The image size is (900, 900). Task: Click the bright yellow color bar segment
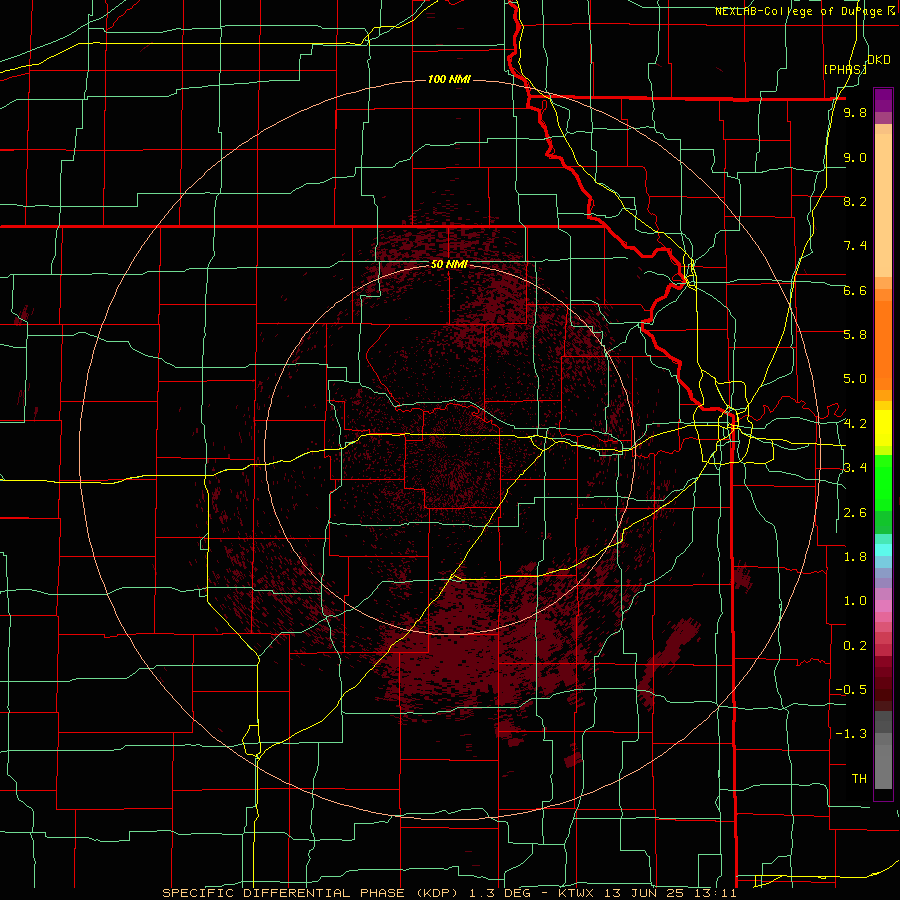click(x=883, y=428)
